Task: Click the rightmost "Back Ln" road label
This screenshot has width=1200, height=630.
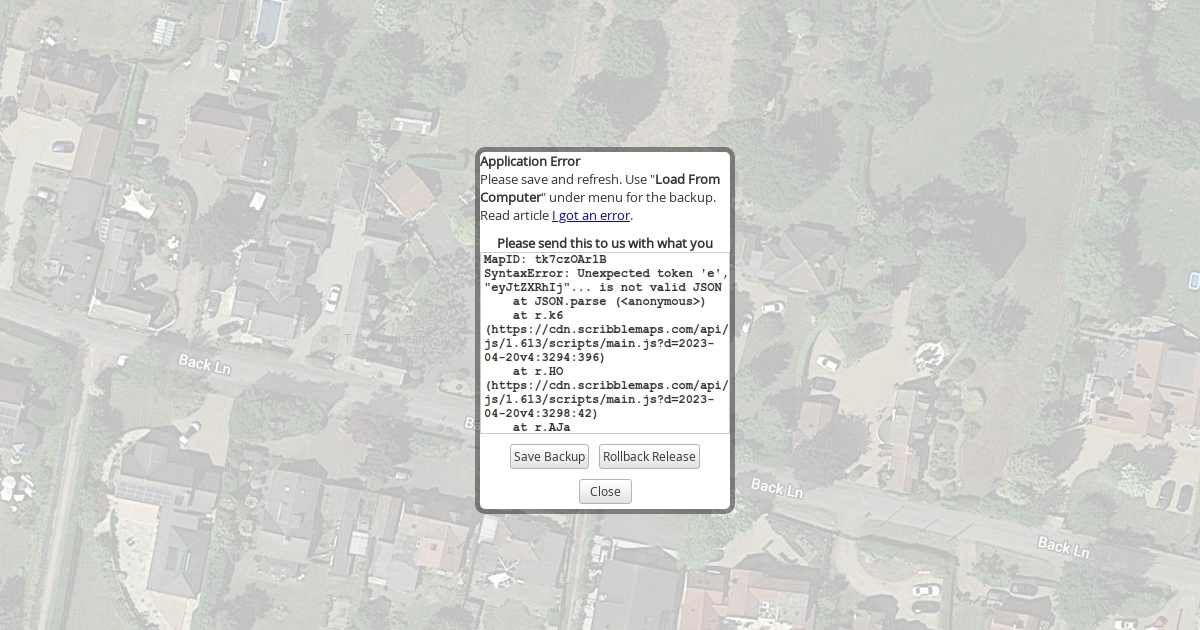Action: pyautogui.click(x=1062, y=547)
